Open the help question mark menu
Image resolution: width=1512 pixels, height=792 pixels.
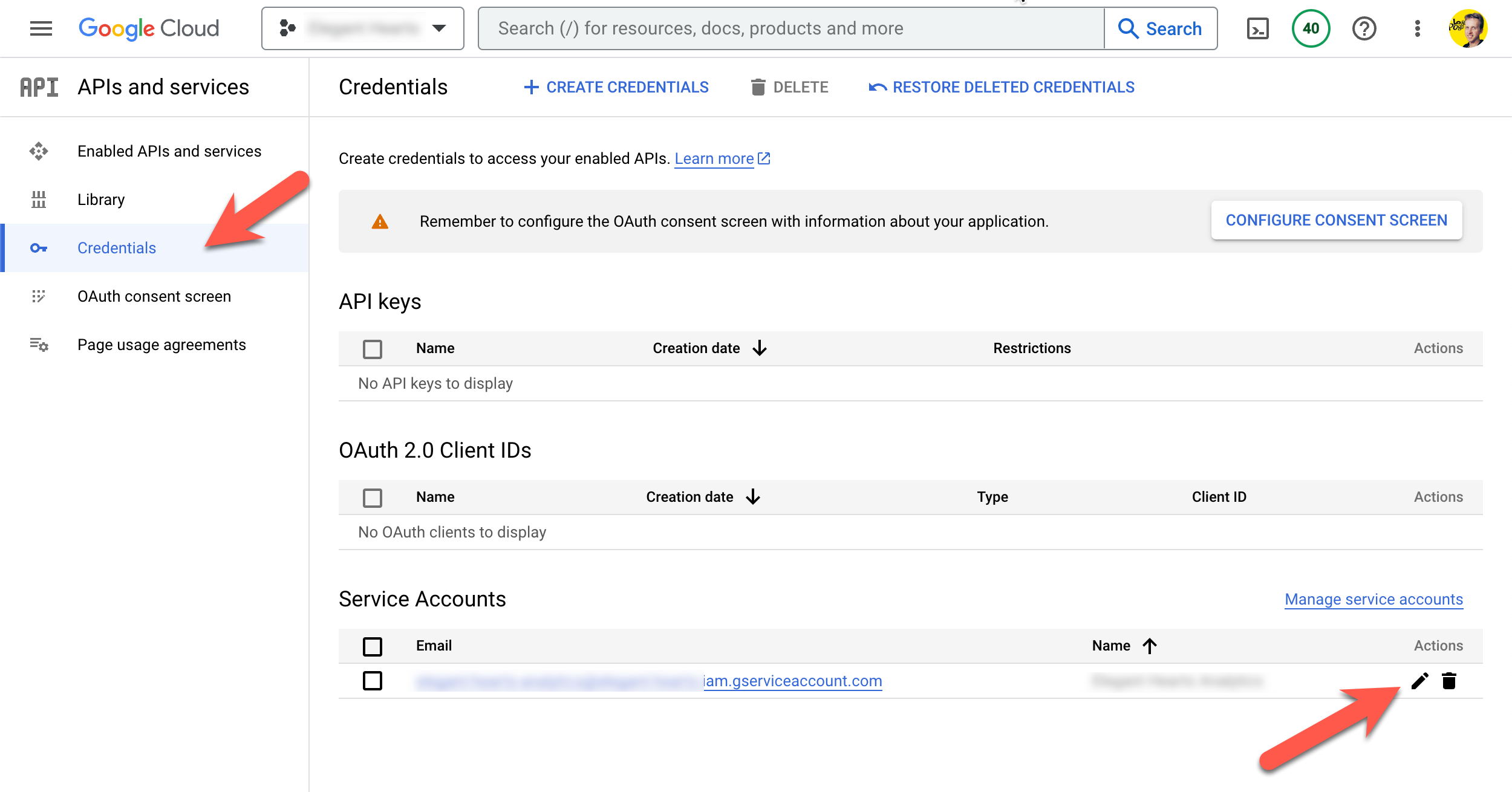pyautogui.click(x=1364, y=28)
